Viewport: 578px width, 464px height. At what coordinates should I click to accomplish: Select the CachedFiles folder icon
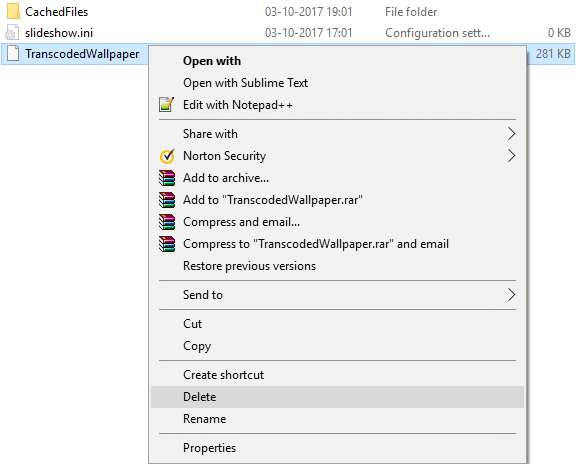pyautogui.click(x=13, y=11)
